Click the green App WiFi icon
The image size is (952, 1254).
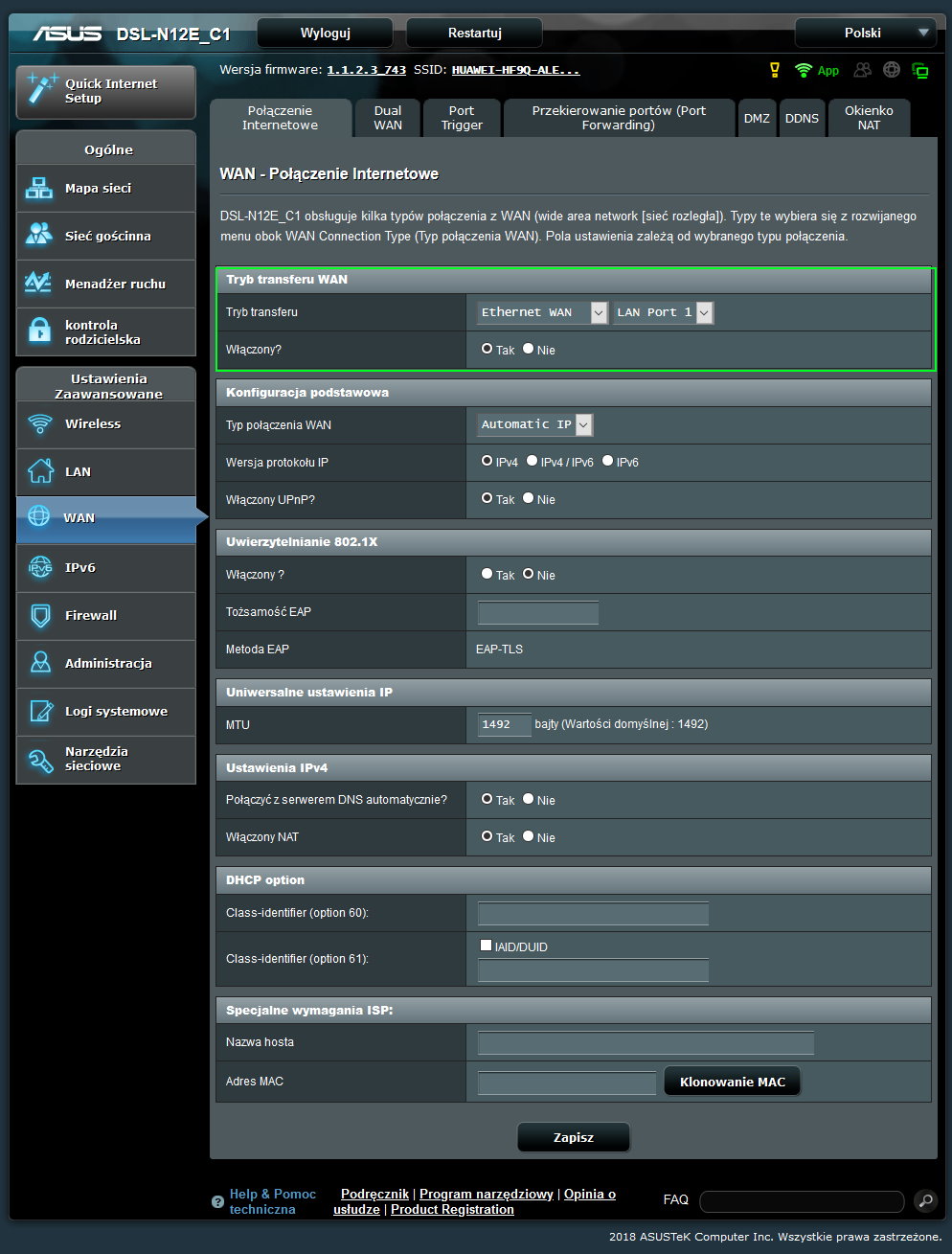point(804,70)
